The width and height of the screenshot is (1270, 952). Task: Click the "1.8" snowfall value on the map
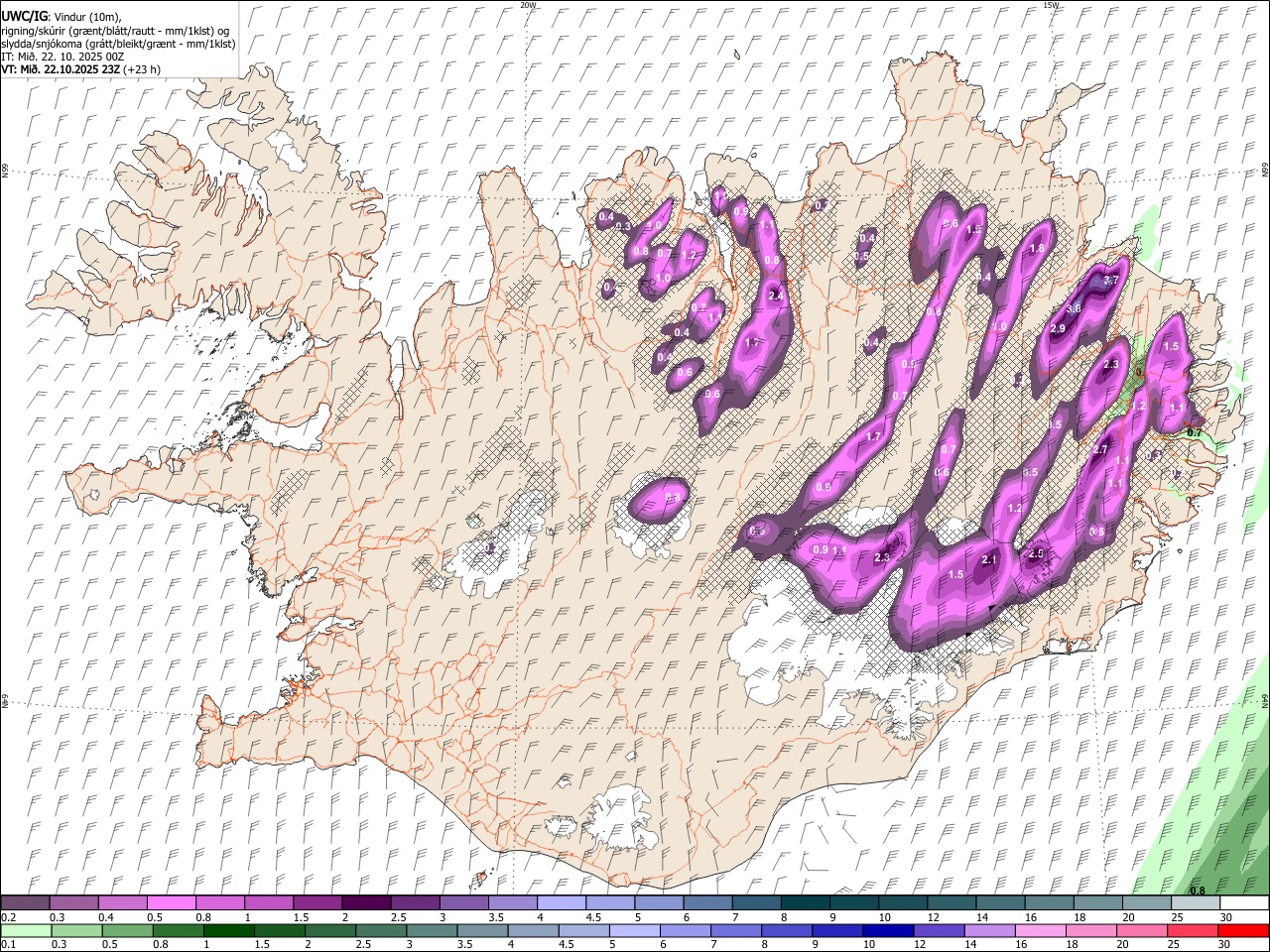[1038, 248]
